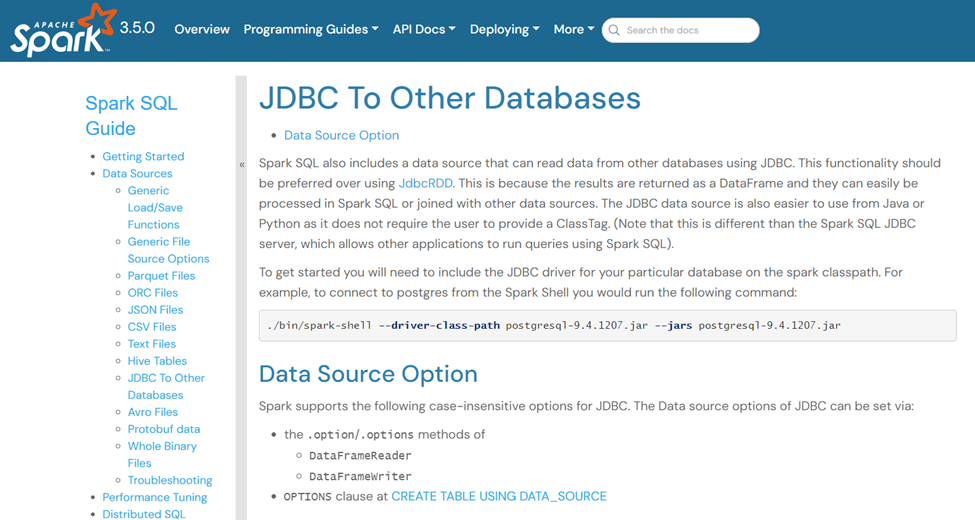The width and height of the screenshot is (975, 520).
Task: Open the Spark SQL Guide sidebar heading
Action: click(131, 115)
